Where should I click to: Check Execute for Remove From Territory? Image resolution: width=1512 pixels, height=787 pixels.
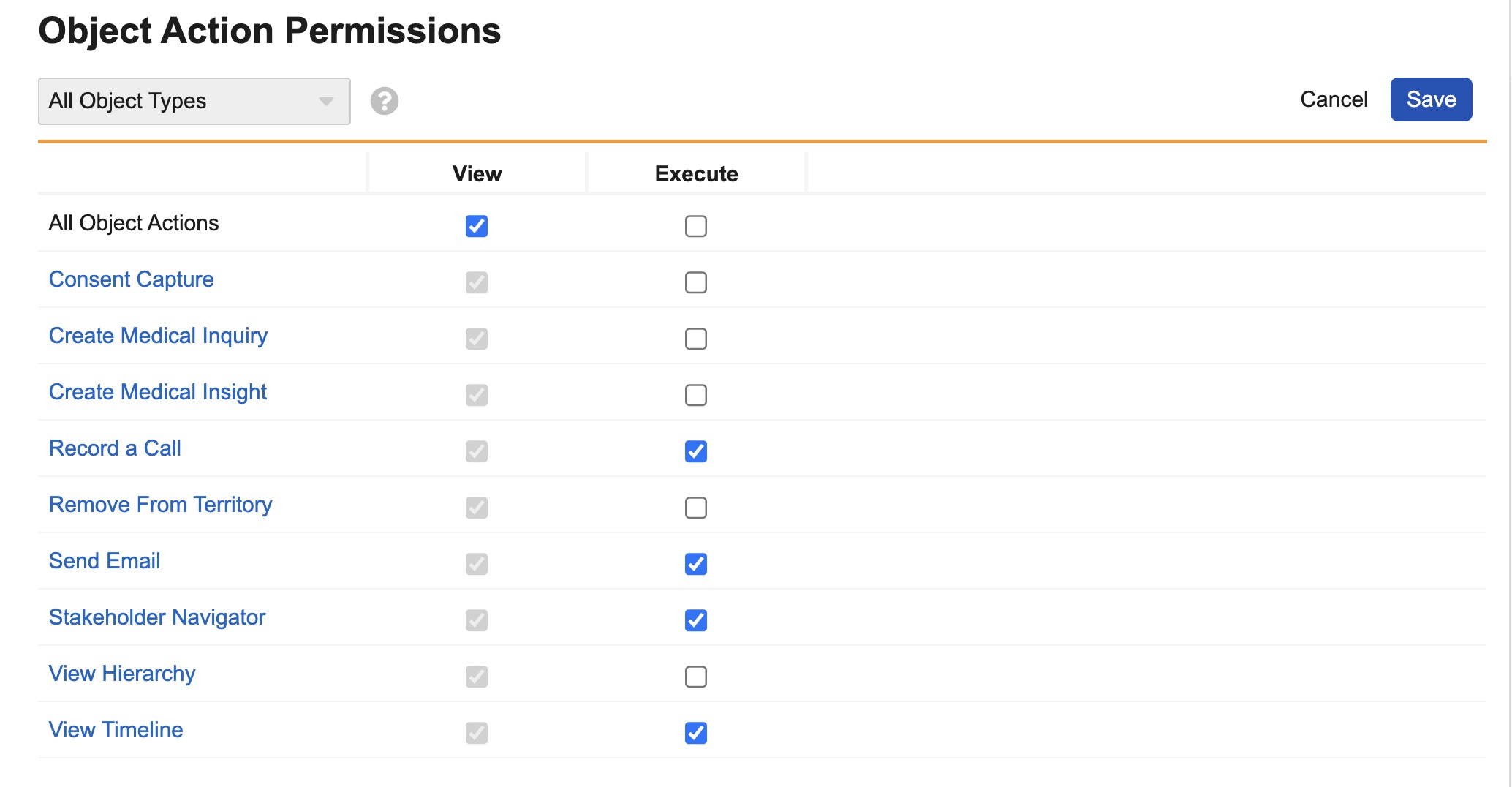point(696,508)
